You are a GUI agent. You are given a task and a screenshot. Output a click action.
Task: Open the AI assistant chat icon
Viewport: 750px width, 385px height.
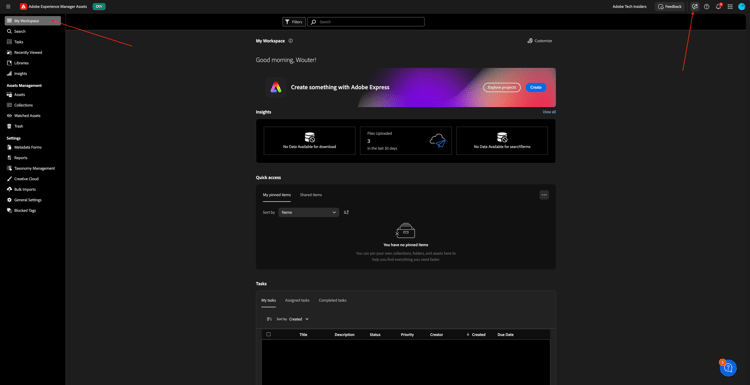[x=695, y=7]
